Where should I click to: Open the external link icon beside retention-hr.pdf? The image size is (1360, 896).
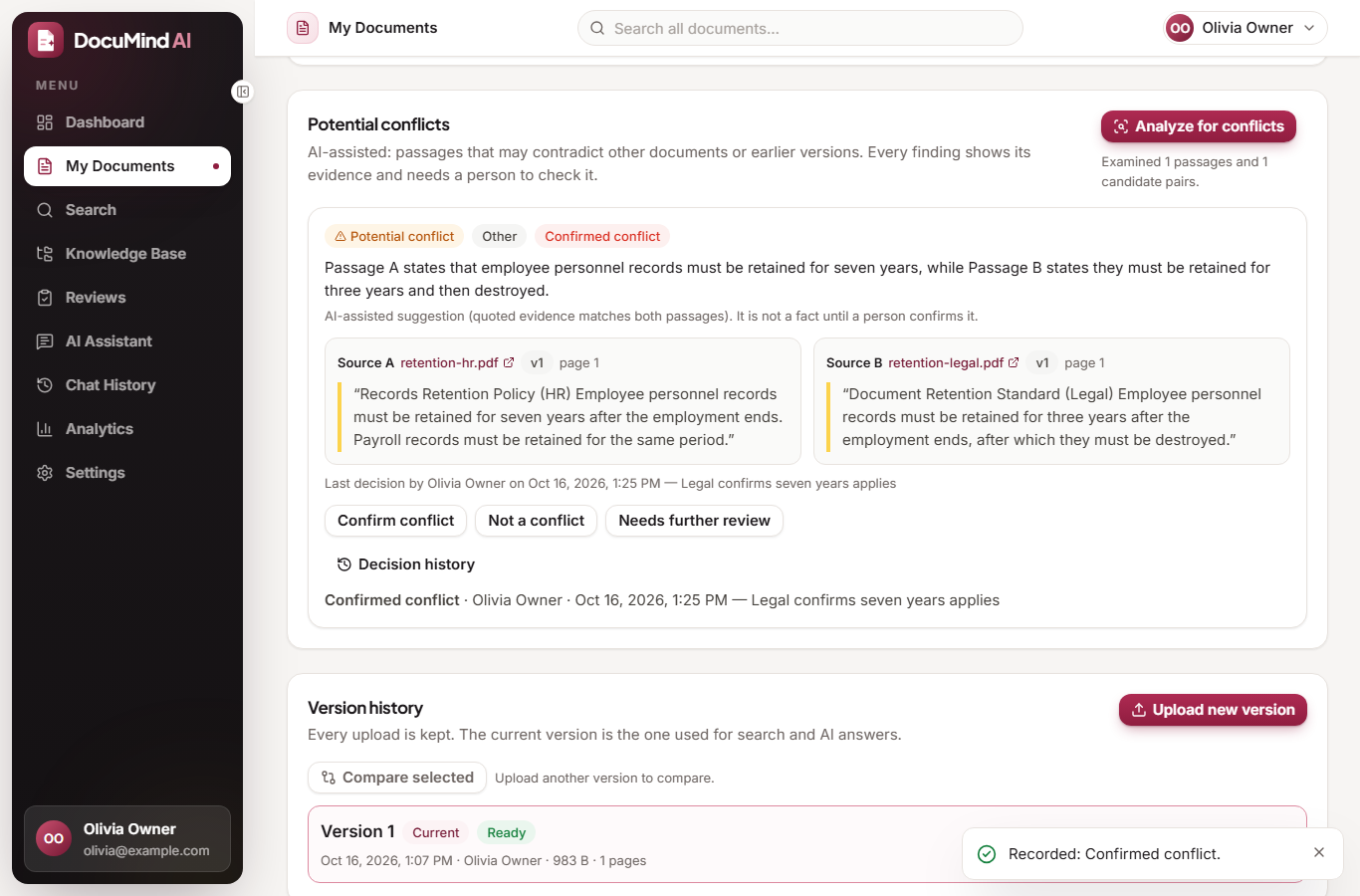[509, 362]
